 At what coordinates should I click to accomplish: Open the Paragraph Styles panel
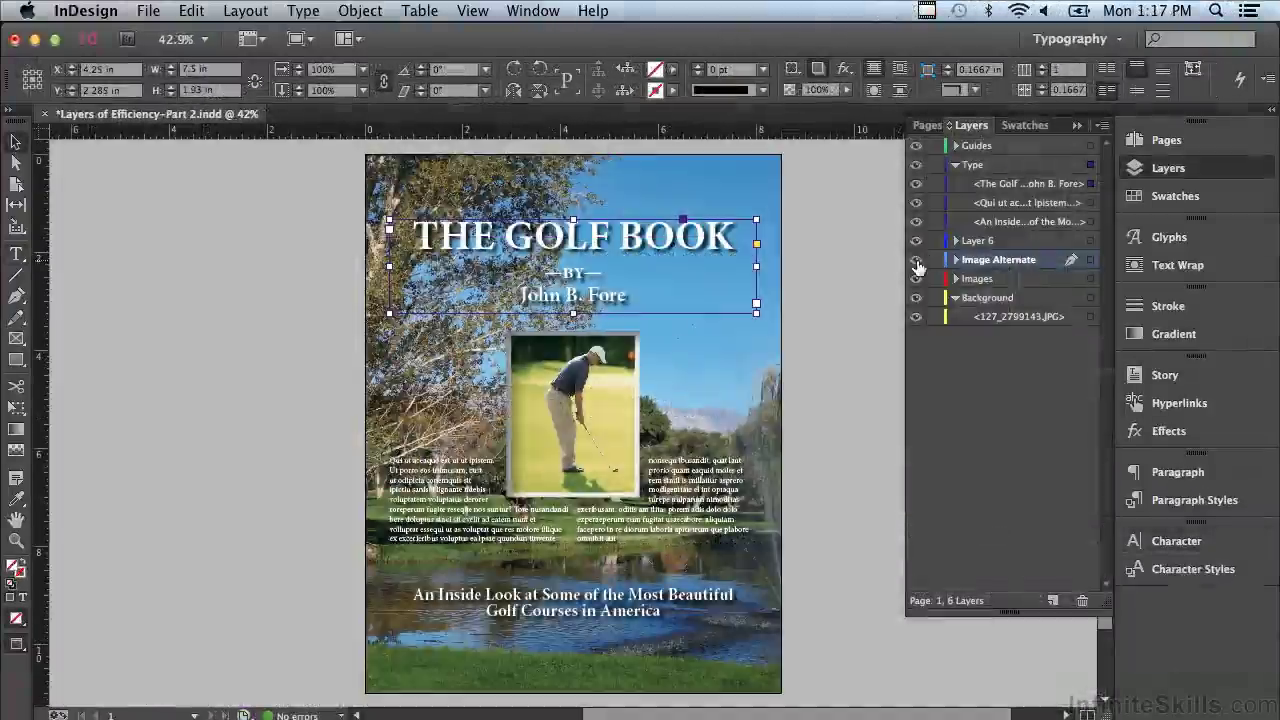(x=1194, y=500)
